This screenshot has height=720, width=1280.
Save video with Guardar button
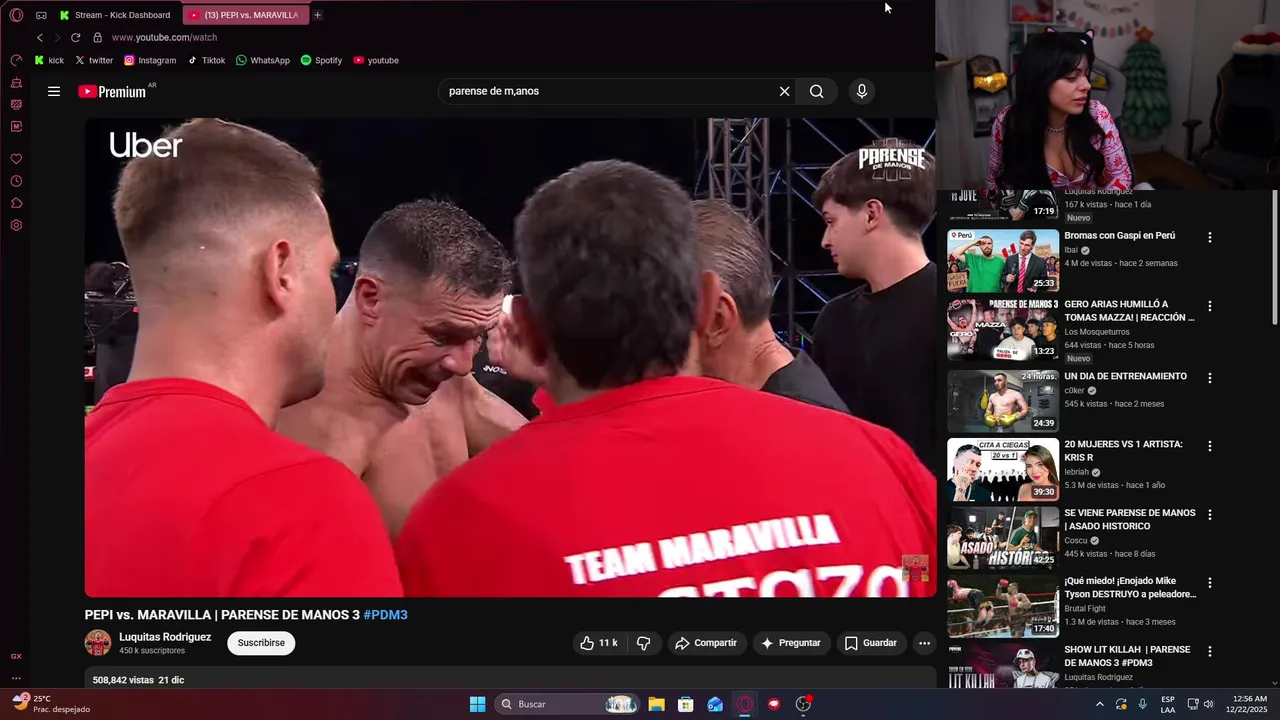(871, 643)
